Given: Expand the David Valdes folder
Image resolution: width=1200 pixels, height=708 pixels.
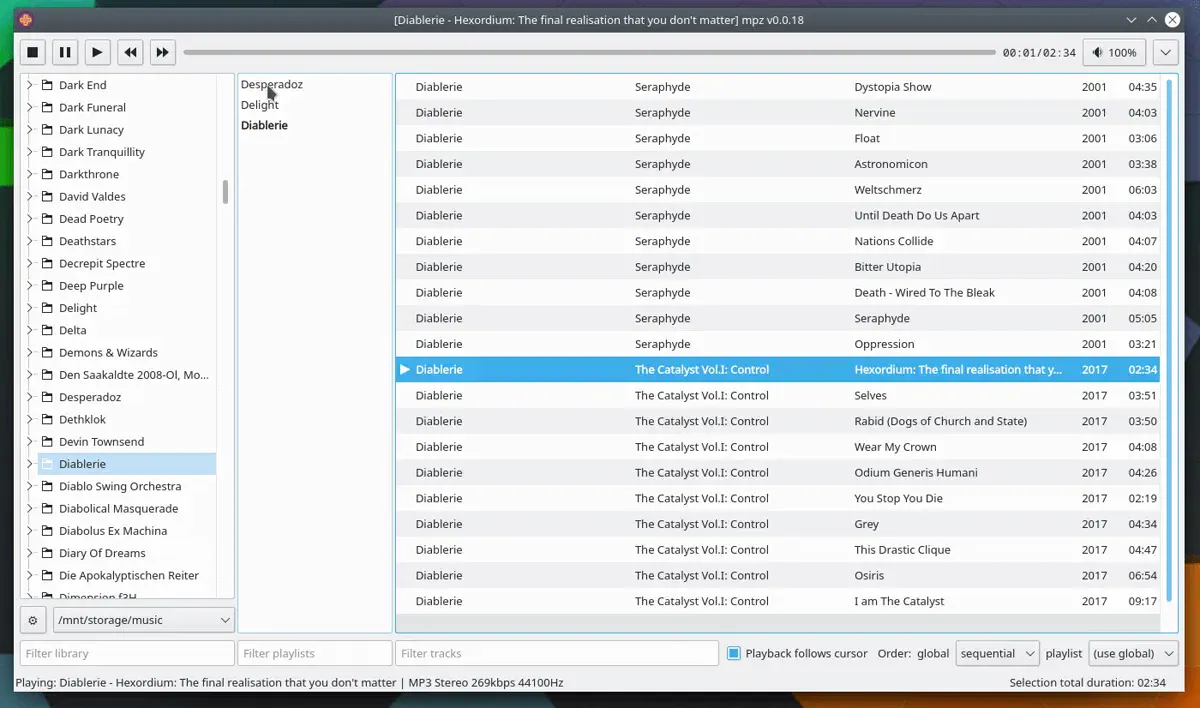Looking at the screenshot, I should (29, 197).
